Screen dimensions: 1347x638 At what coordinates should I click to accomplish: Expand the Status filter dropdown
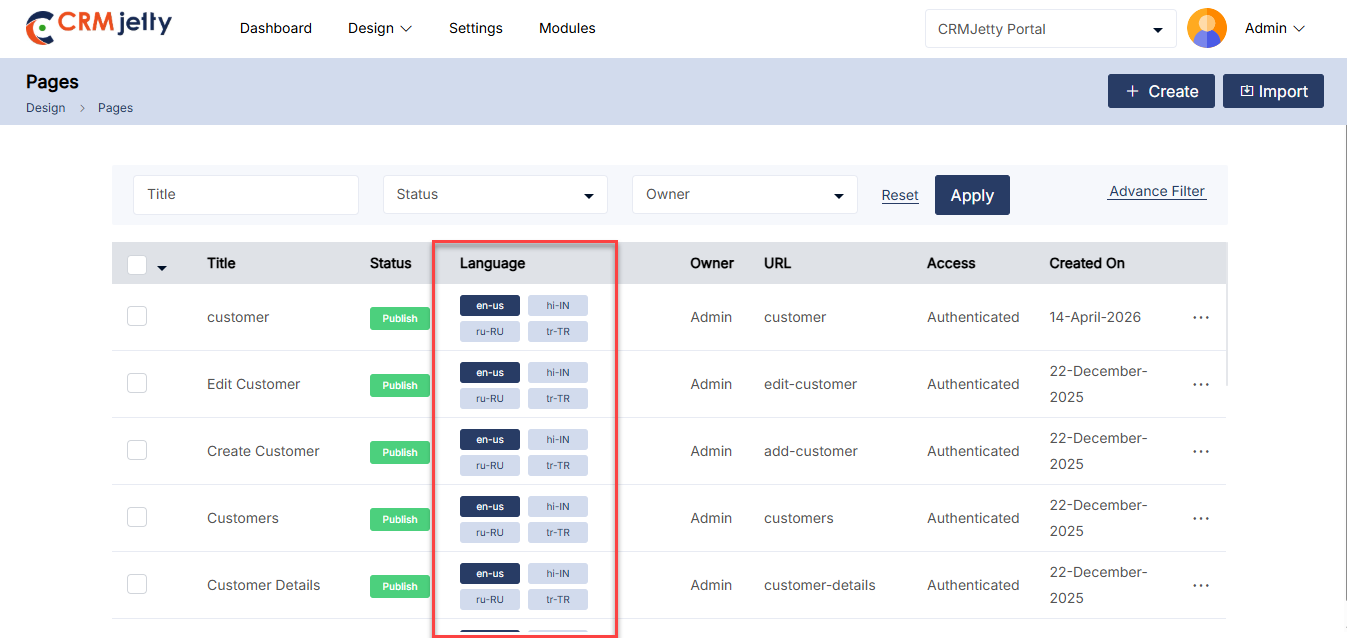pyautogui.click(x=495, y=195)
